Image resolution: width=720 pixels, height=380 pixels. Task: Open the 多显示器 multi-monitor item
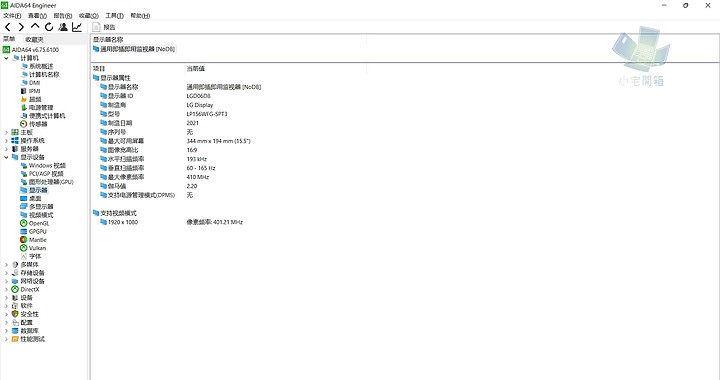(x=41, y=207)
